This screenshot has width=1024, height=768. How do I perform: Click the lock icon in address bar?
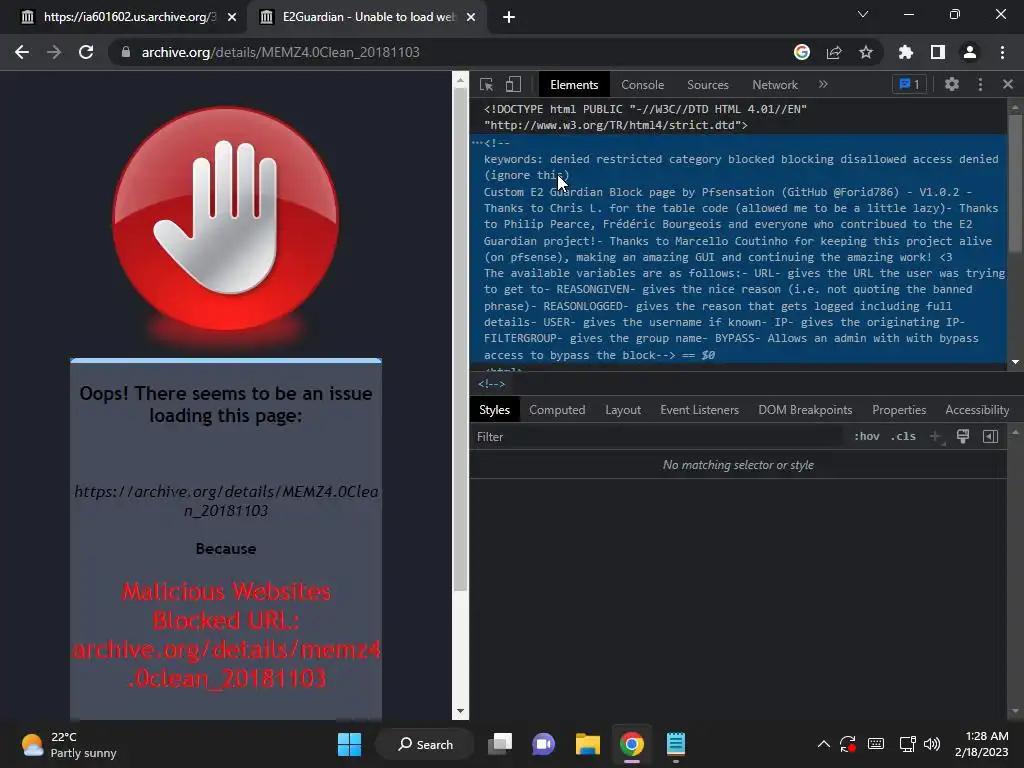(126, 52)
